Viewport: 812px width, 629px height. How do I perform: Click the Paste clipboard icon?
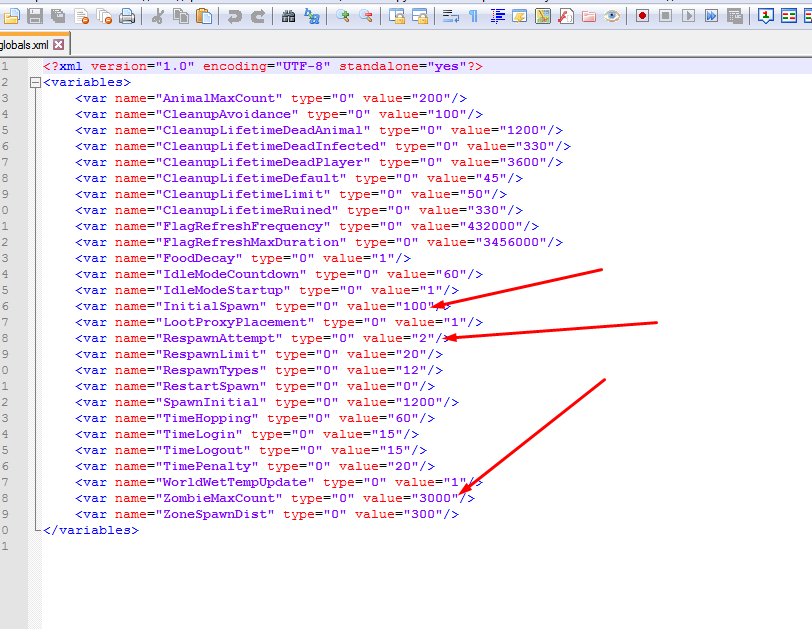(205, 17)
